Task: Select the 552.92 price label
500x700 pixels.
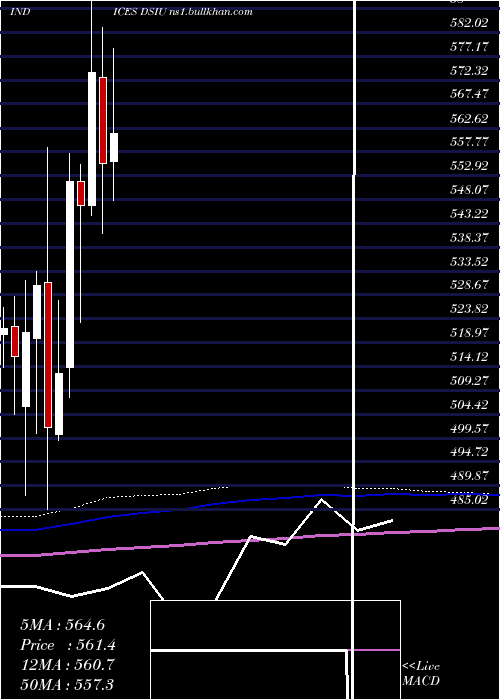Action: point(468,166)
